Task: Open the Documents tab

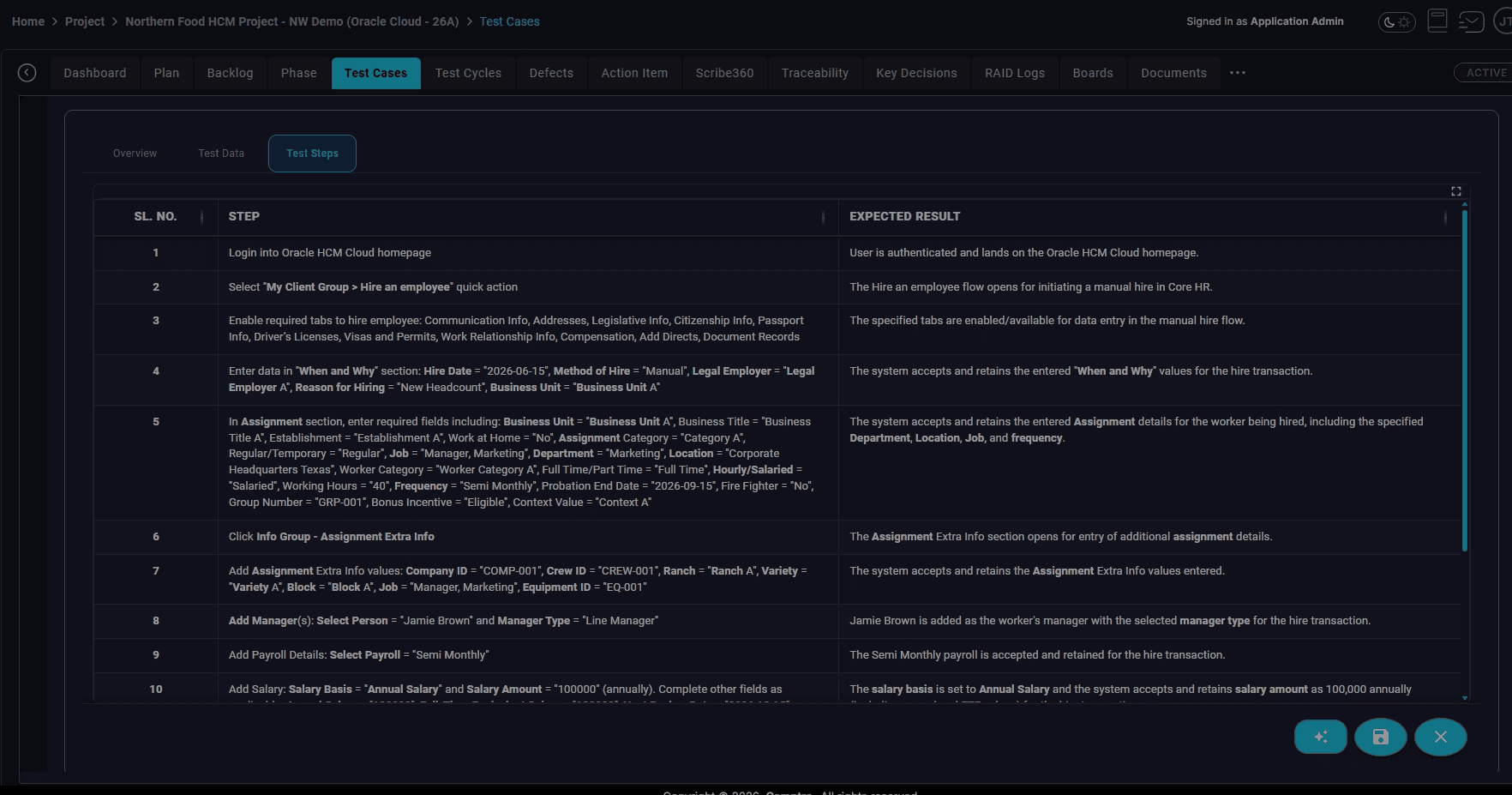Action: pos(1173,73)
